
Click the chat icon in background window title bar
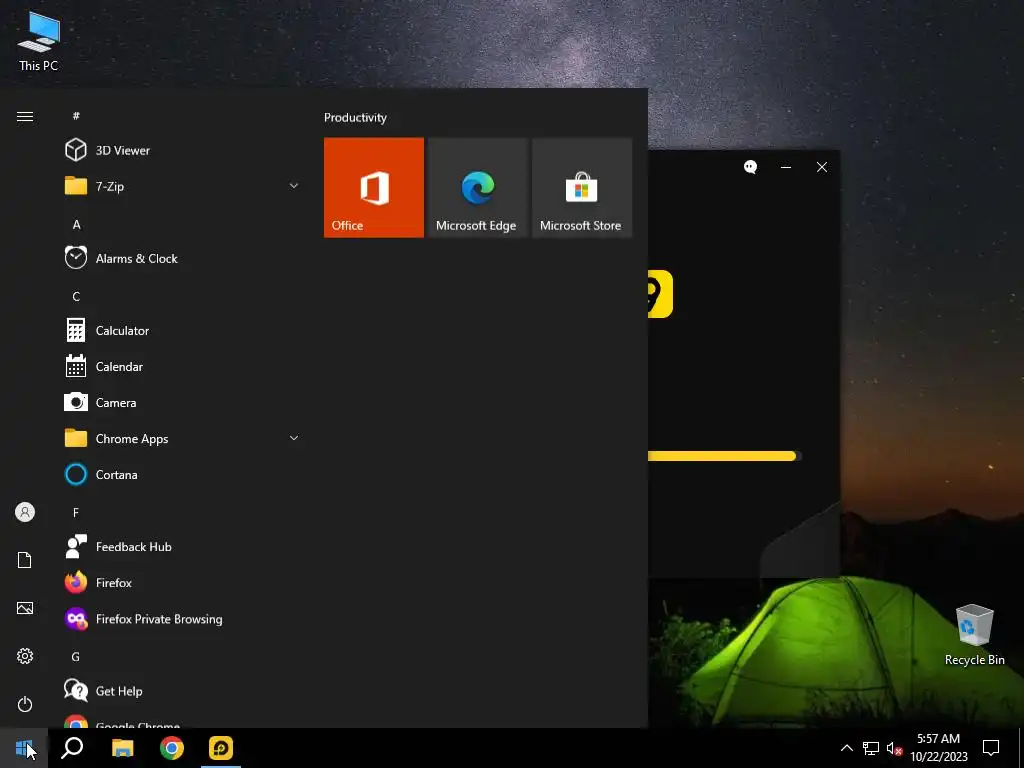coord(750,167)
